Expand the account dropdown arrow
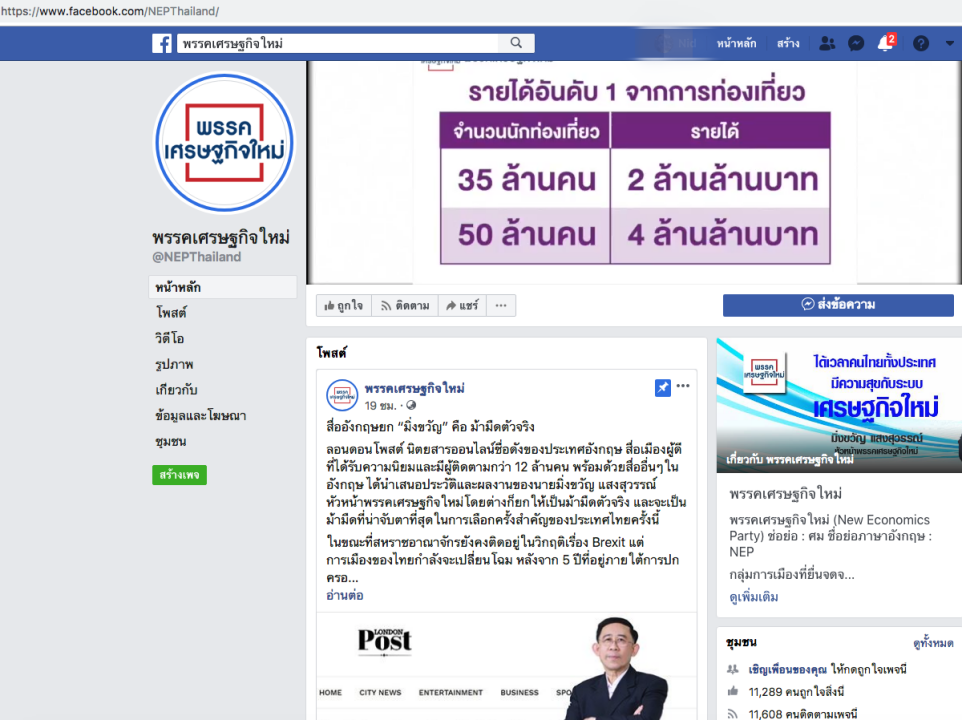Viewport: 962px width, 720px height. [949, 44]
